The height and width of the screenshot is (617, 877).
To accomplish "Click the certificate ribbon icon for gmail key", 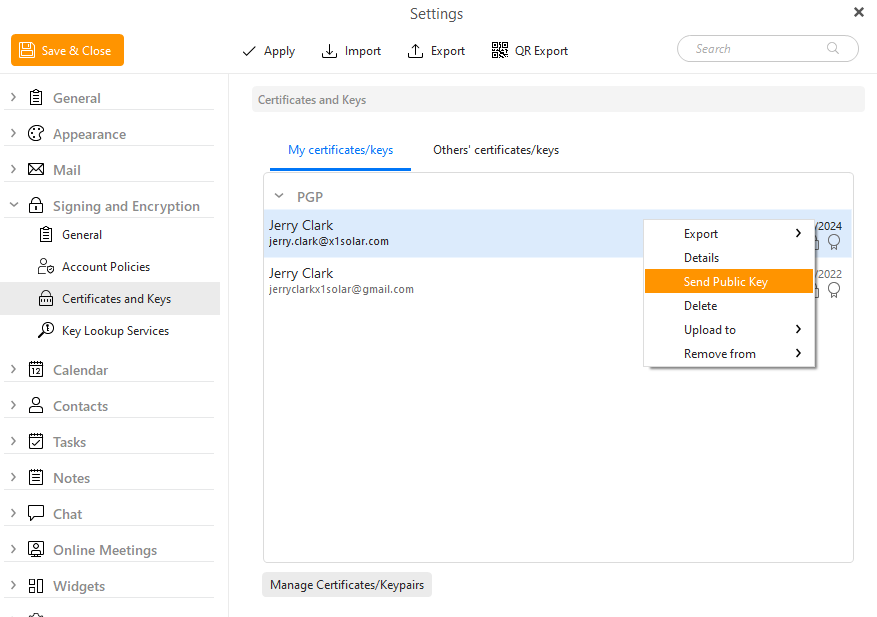I will (833, 290).
